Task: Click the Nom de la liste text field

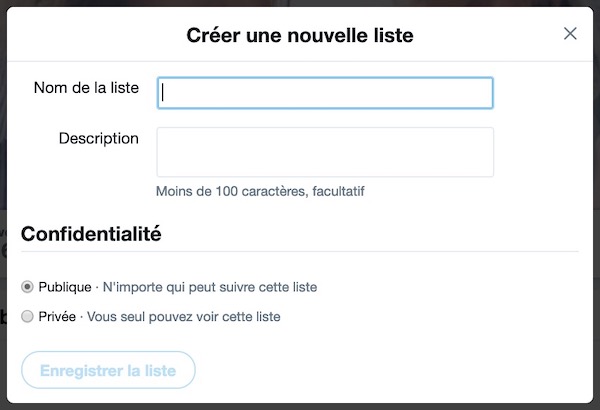Action: pyautogui.click(x=325, y=93)
